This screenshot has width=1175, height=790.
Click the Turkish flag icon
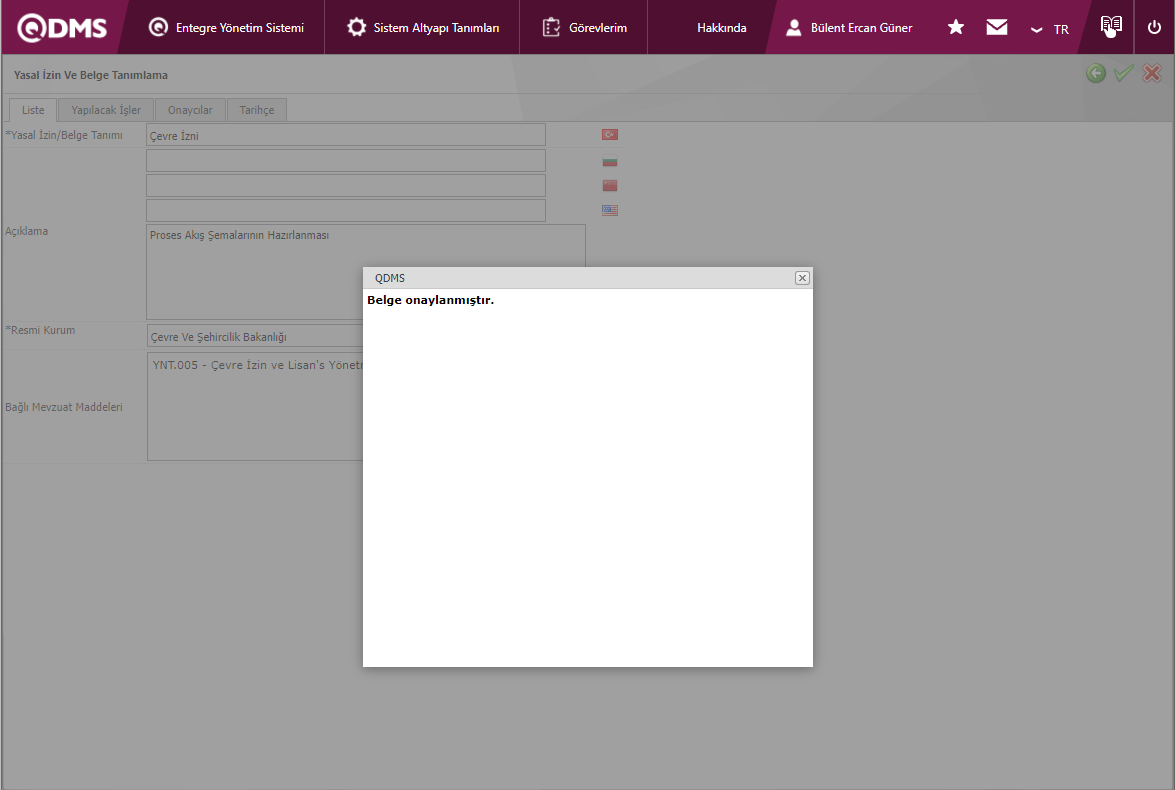[609, 134]
